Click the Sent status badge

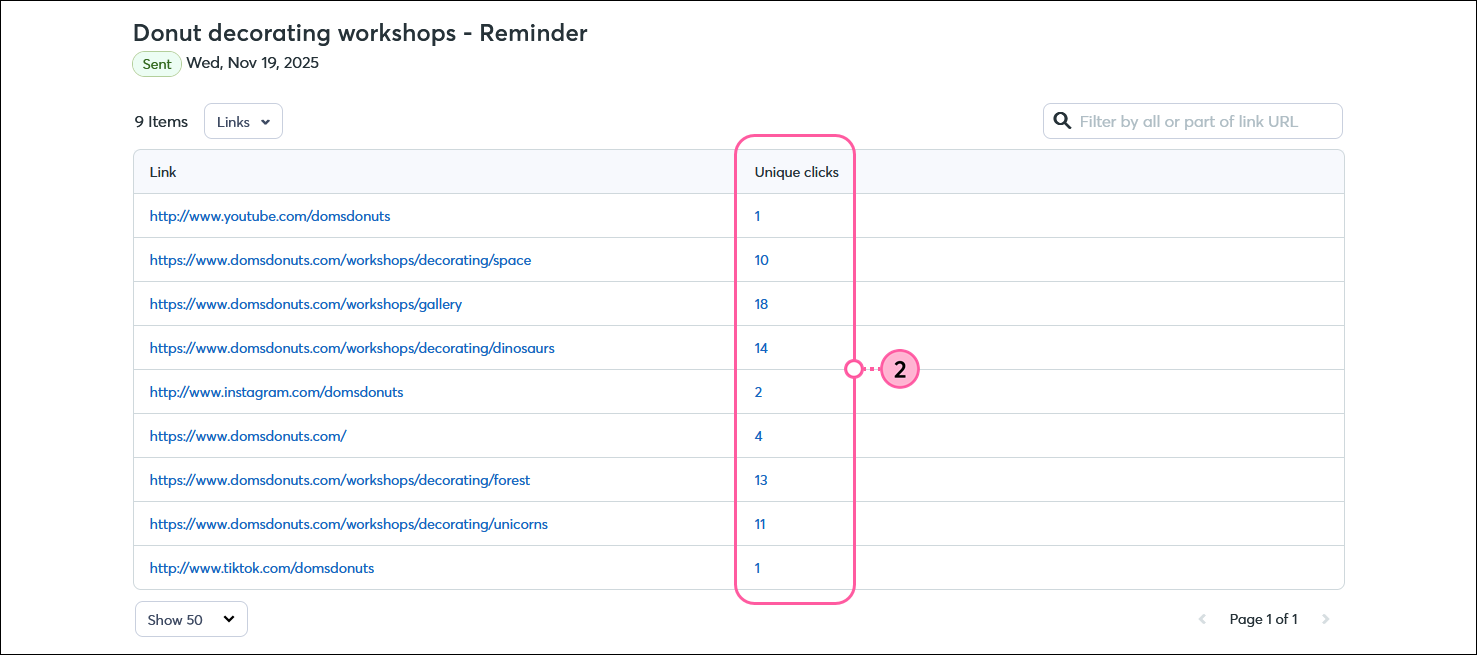pos(156,63)
